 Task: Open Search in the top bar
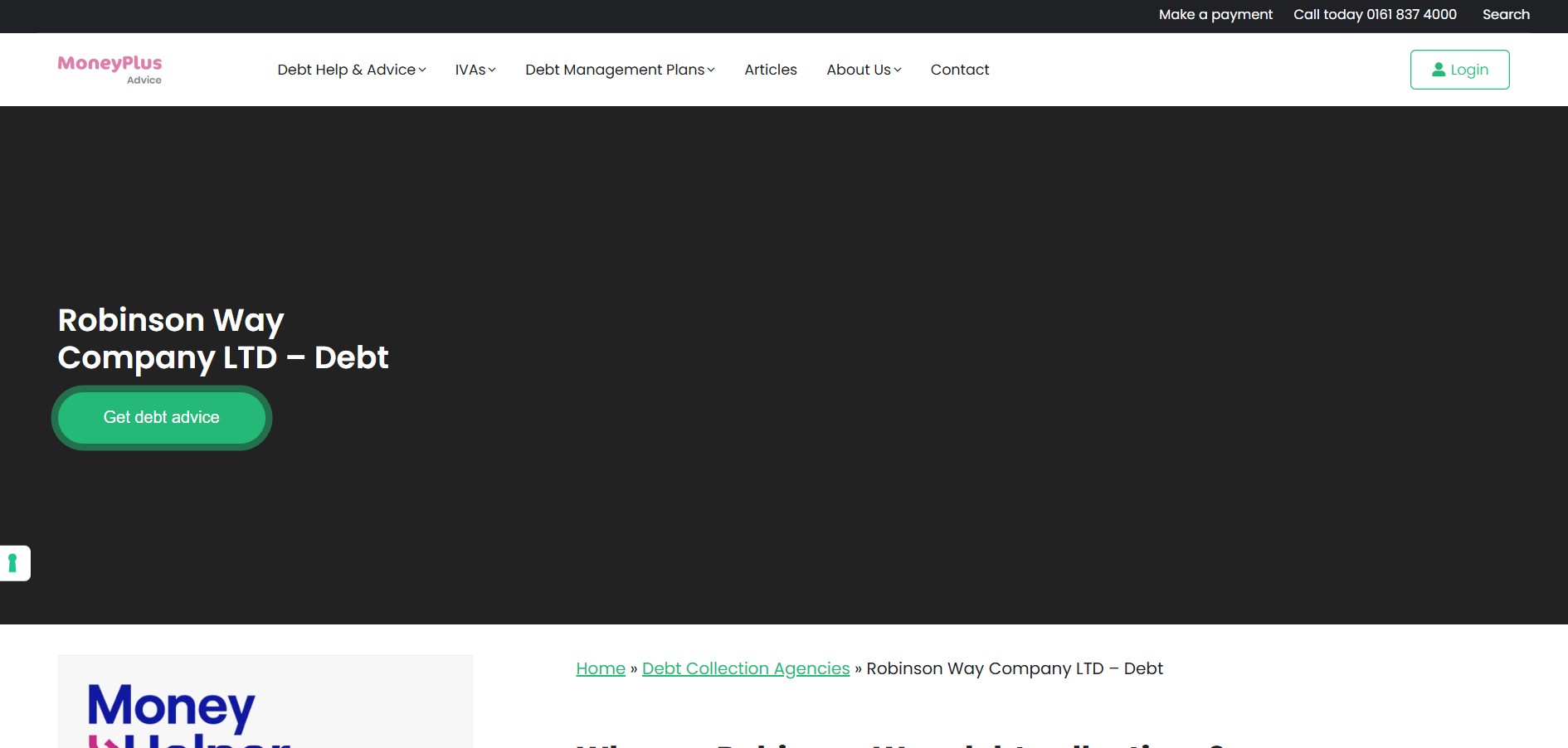click(1506, 15)
